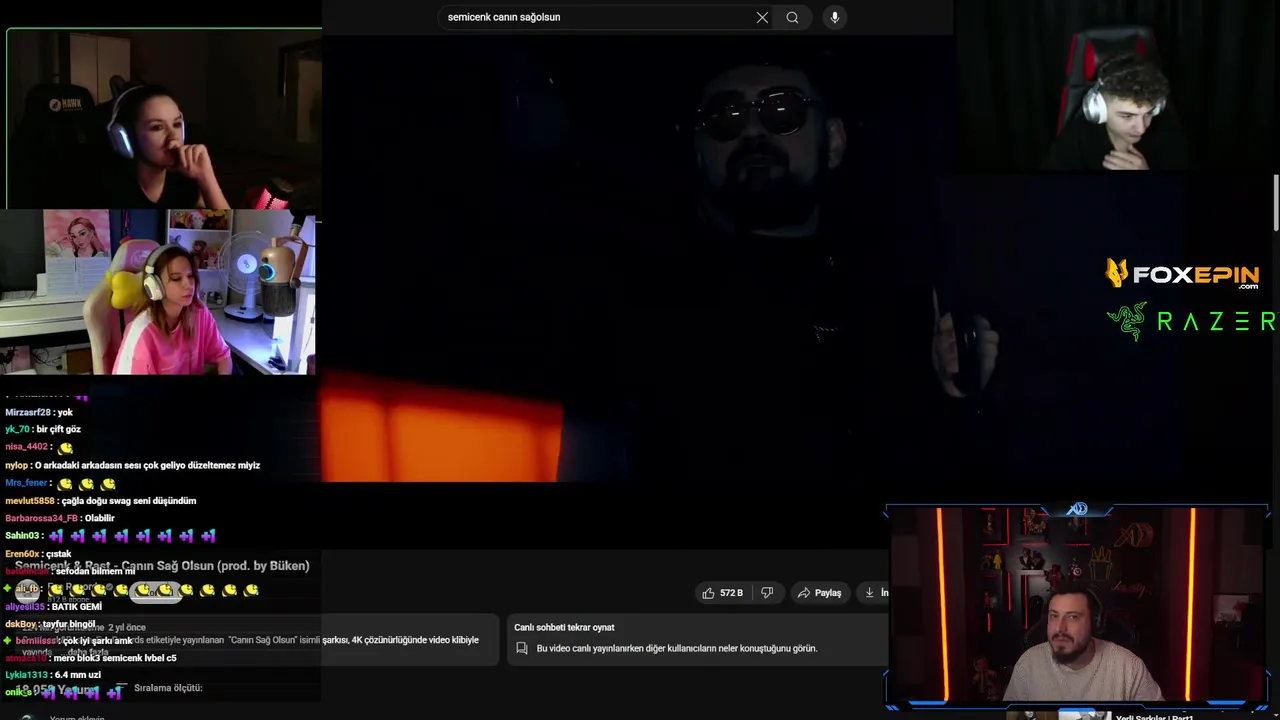Click Barbarossa34_FB message Olabilir
1280x720 pixels.
coord(100,518)
